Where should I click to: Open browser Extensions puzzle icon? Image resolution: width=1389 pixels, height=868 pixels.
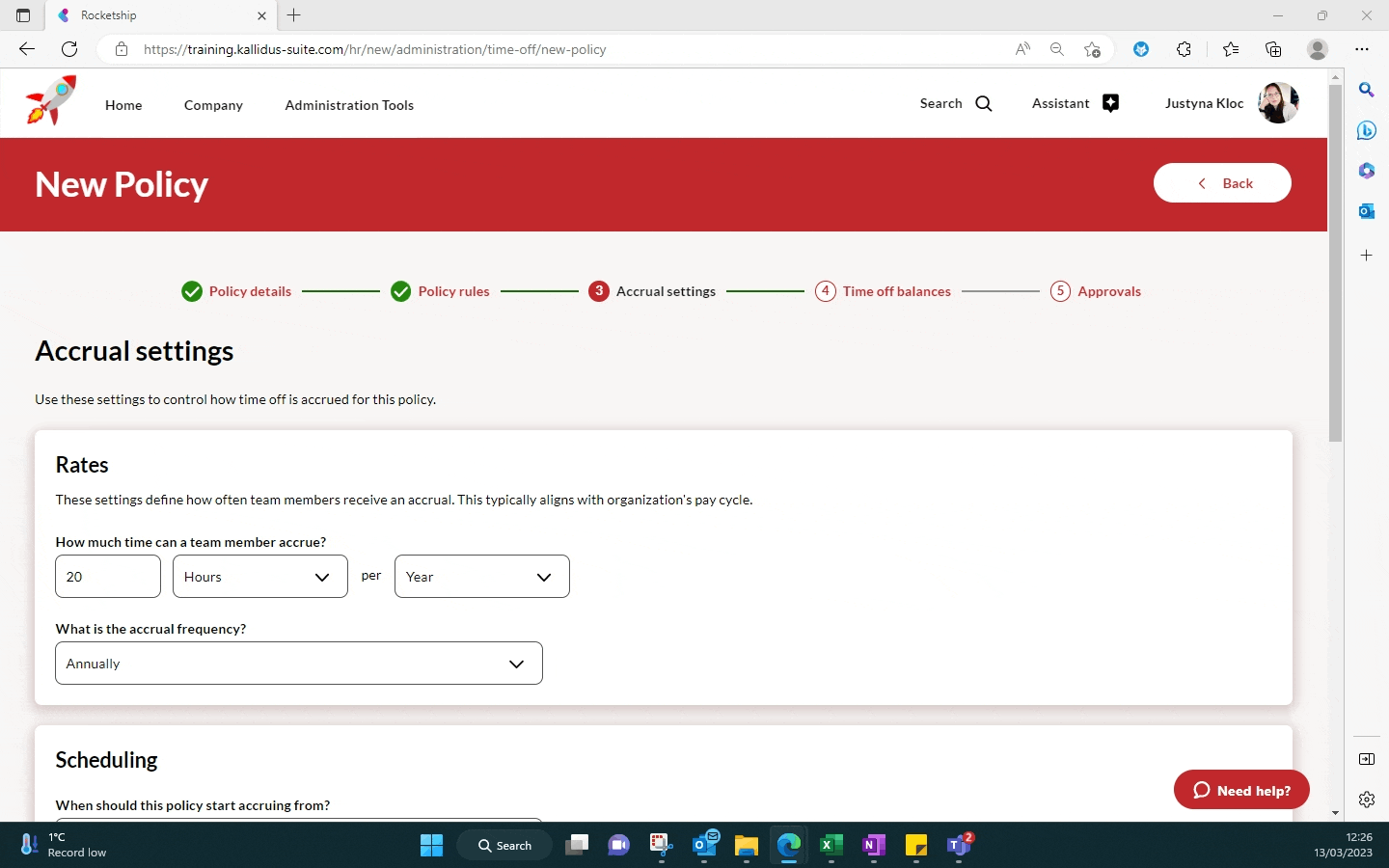(1184, 49)
